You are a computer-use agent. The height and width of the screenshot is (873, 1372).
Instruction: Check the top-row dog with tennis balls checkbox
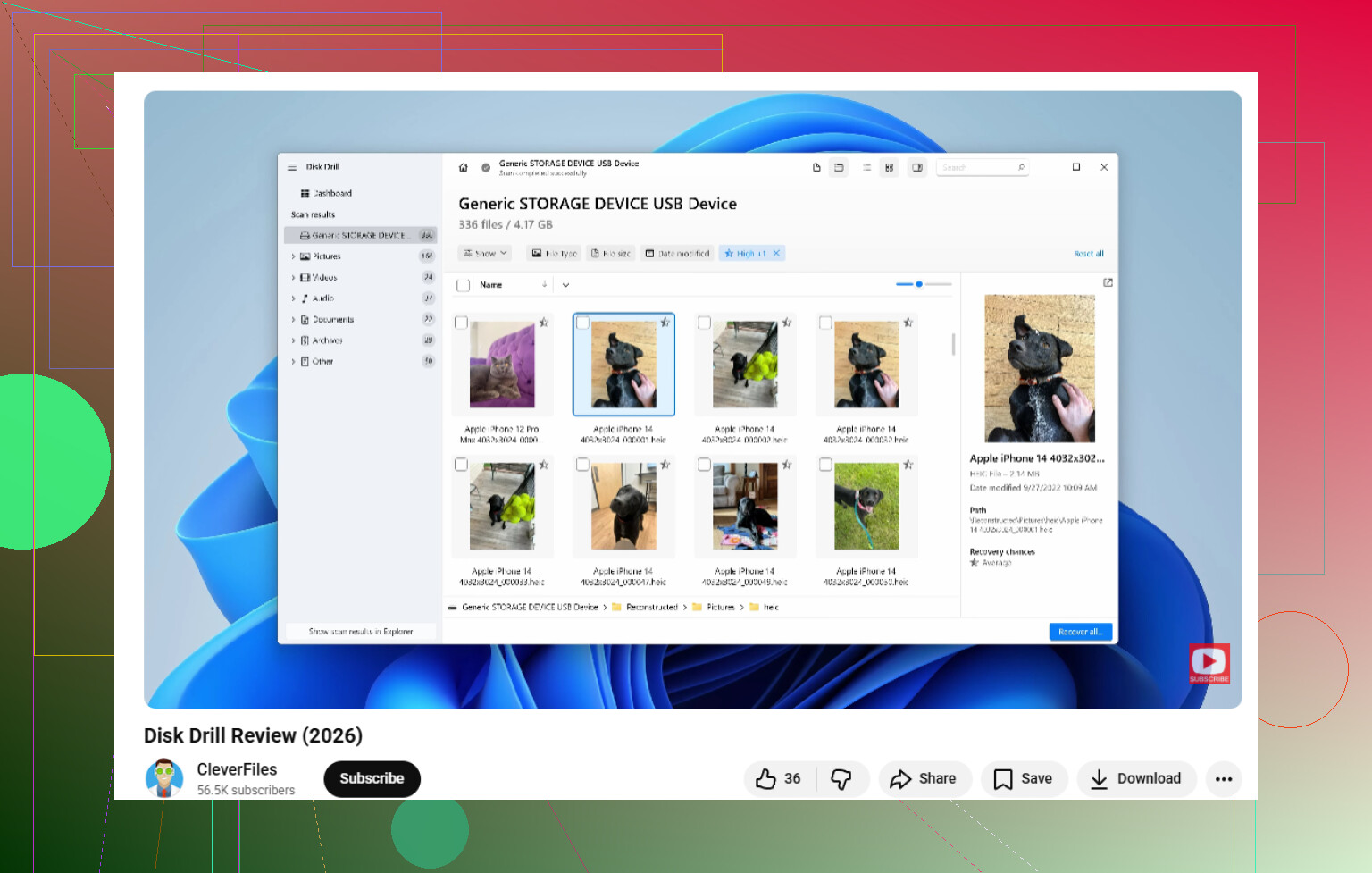[704, 323]
